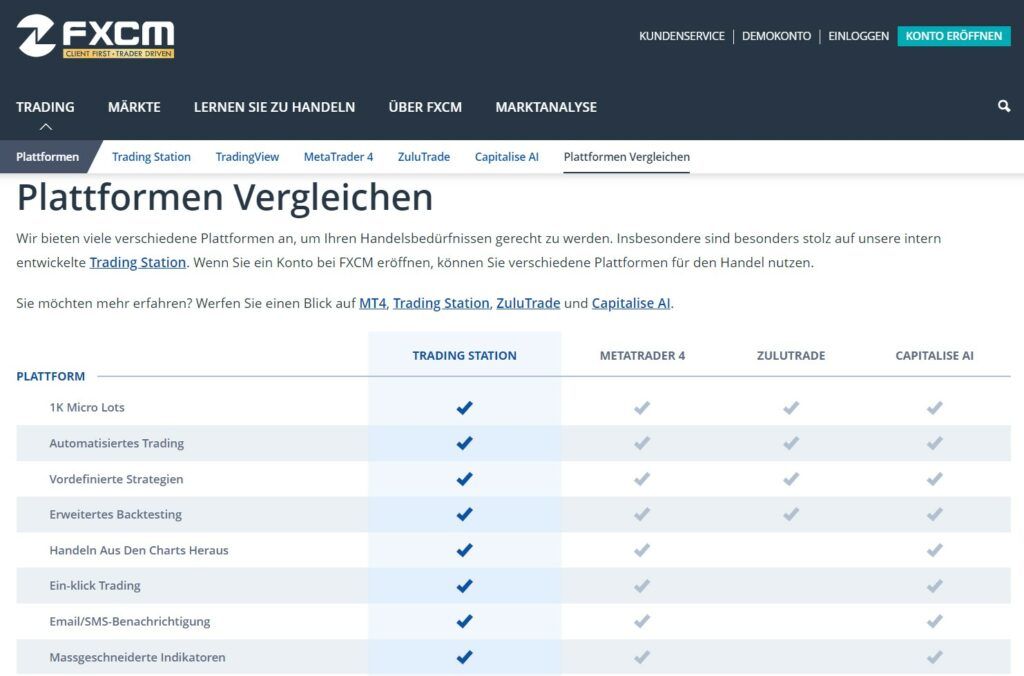
Task: Click MetaTrader 4 checkmark for Automatisiertes Trading
Action: [642, 443]
